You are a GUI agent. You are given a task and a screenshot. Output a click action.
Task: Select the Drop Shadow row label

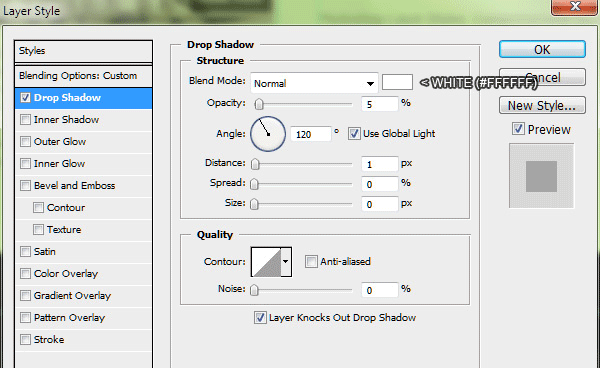point(67,98)
